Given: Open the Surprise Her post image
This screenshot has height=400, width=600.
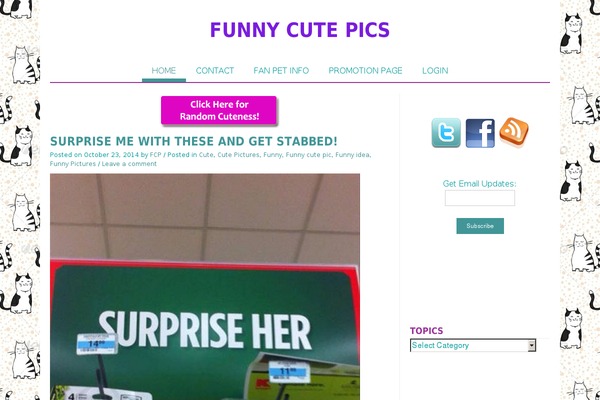Looking at the screenshot, I should pos(205,287).
